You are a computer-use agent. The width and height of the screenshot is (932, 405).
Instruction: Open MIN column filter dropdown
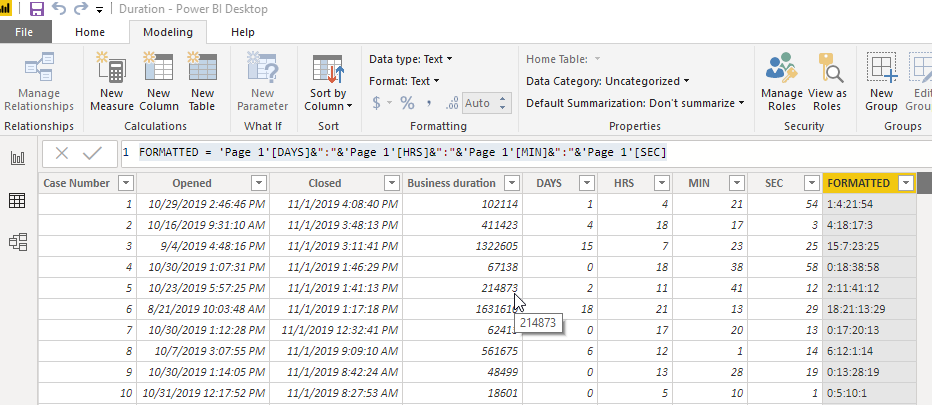pos(736,183)
